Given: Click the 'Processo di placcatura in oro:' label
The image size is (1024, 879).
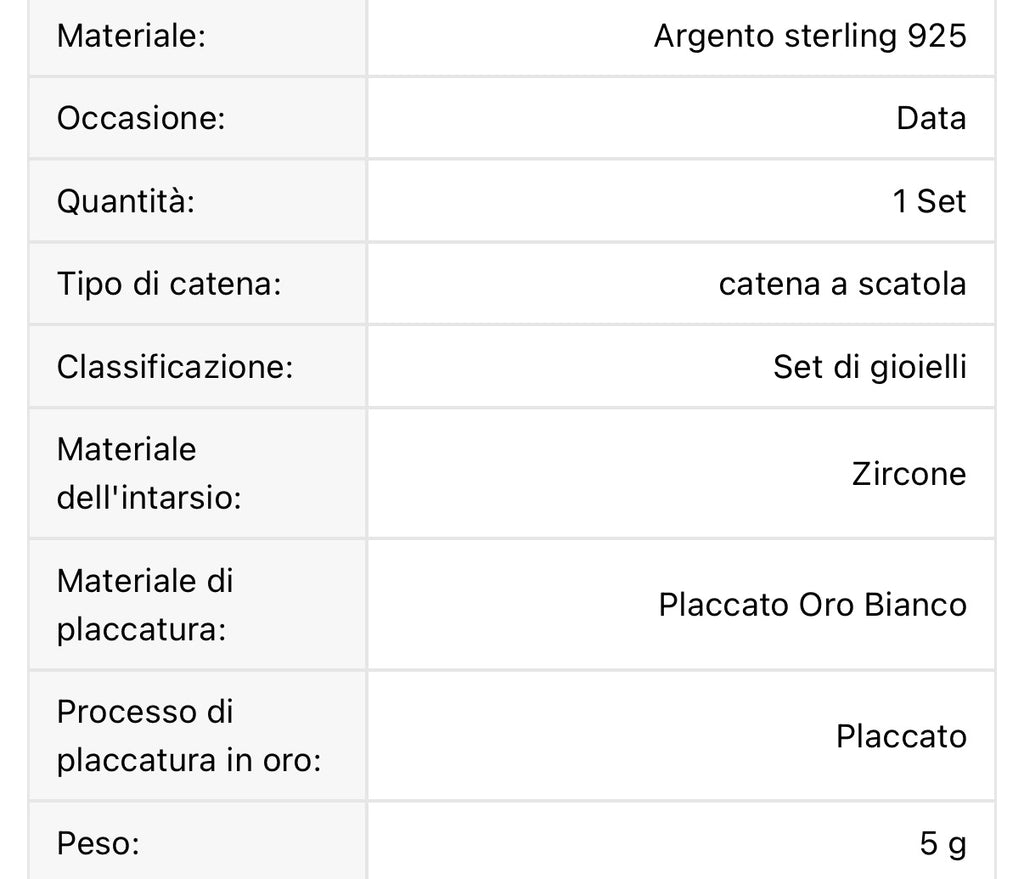Looking at the screenshot, I should click(188, 737).
